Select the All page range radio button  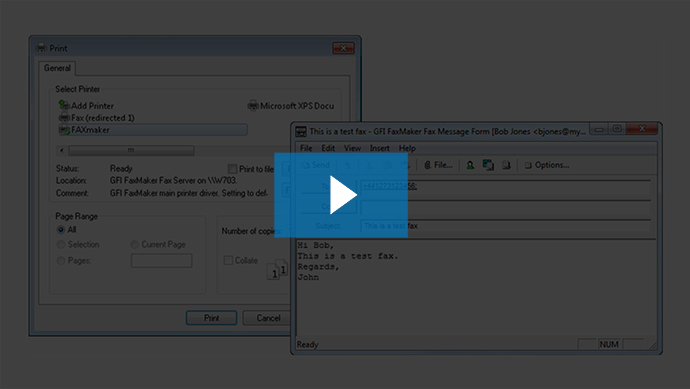pyautogui.click(x=61, y=230)
